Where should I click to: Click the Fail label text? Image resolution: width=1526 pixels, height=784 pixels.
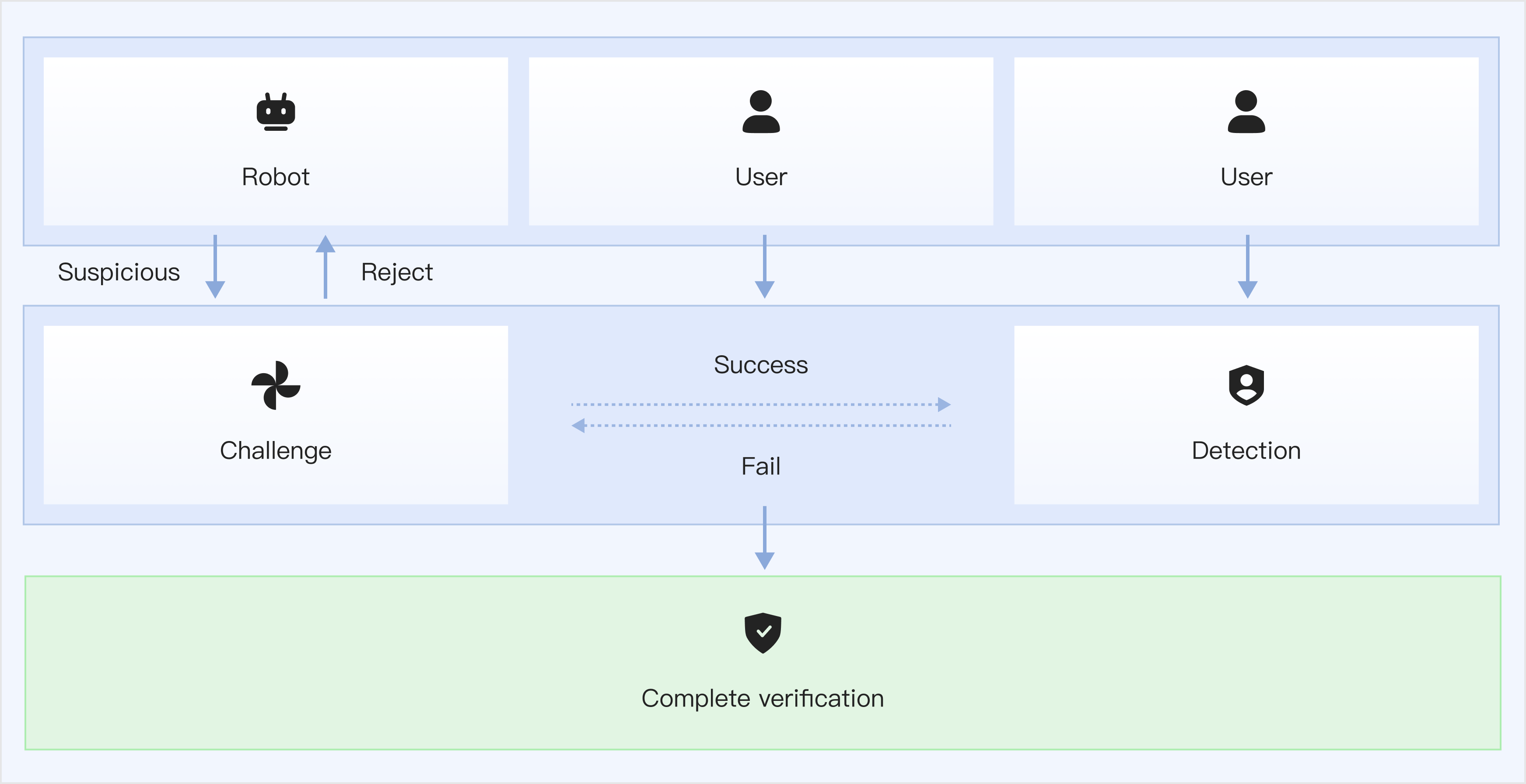[x=761, y=466]
